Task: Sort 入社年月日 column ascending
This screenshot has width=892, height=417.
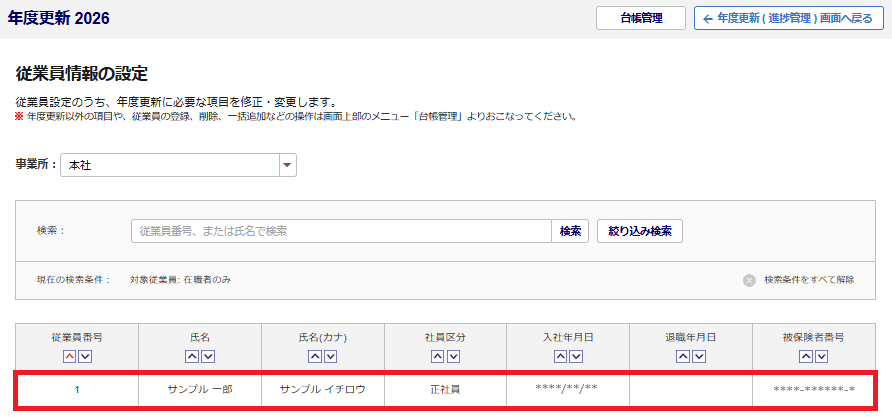Action: (561, 356)
